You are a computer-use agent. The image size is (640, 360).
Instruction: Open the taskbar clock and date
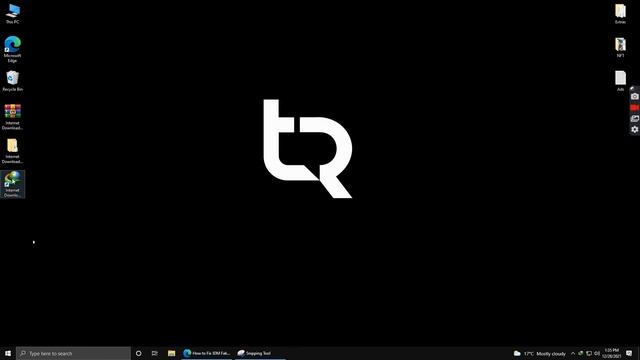(x=611, y=353)
